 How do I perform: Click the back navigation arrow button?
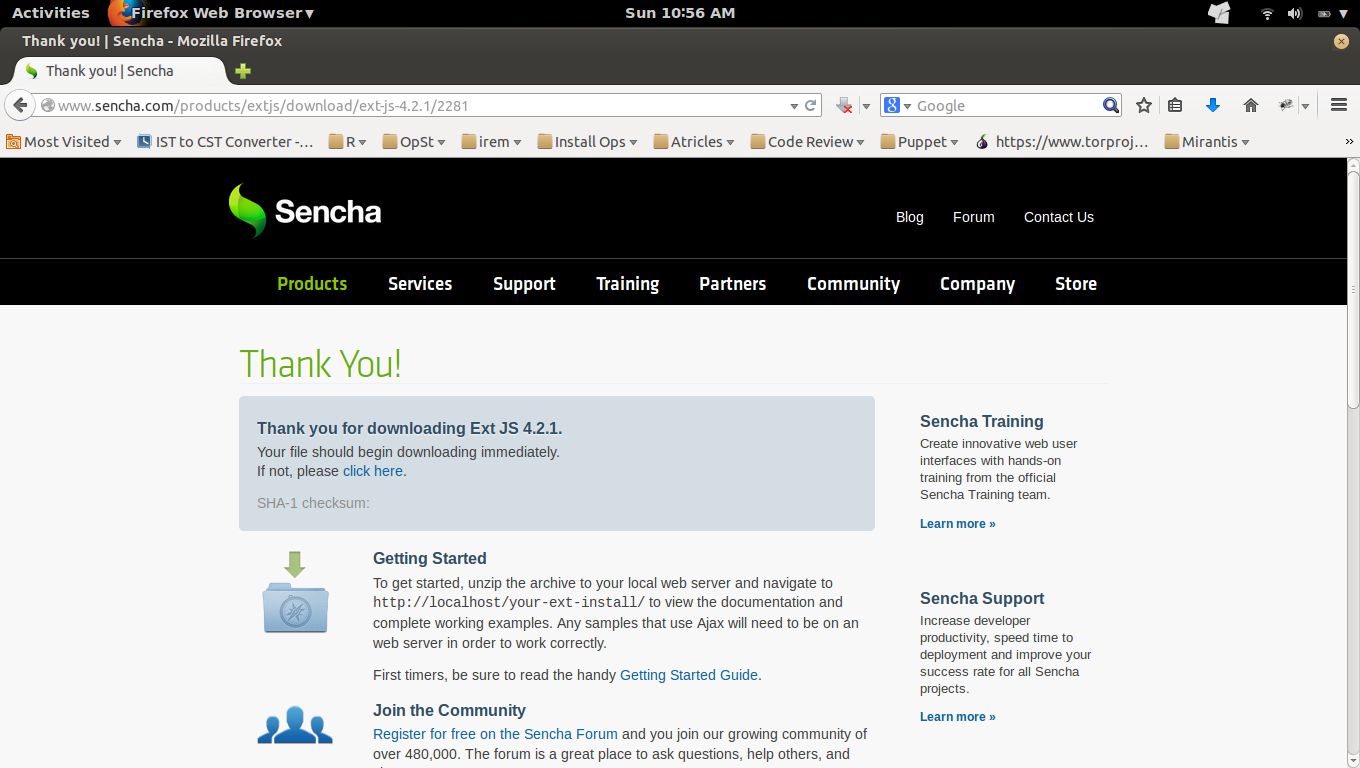[19, 105]
